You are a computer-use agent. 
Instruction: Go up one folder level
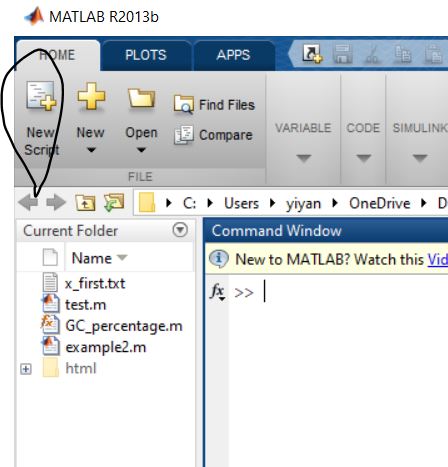coord(85,203)
